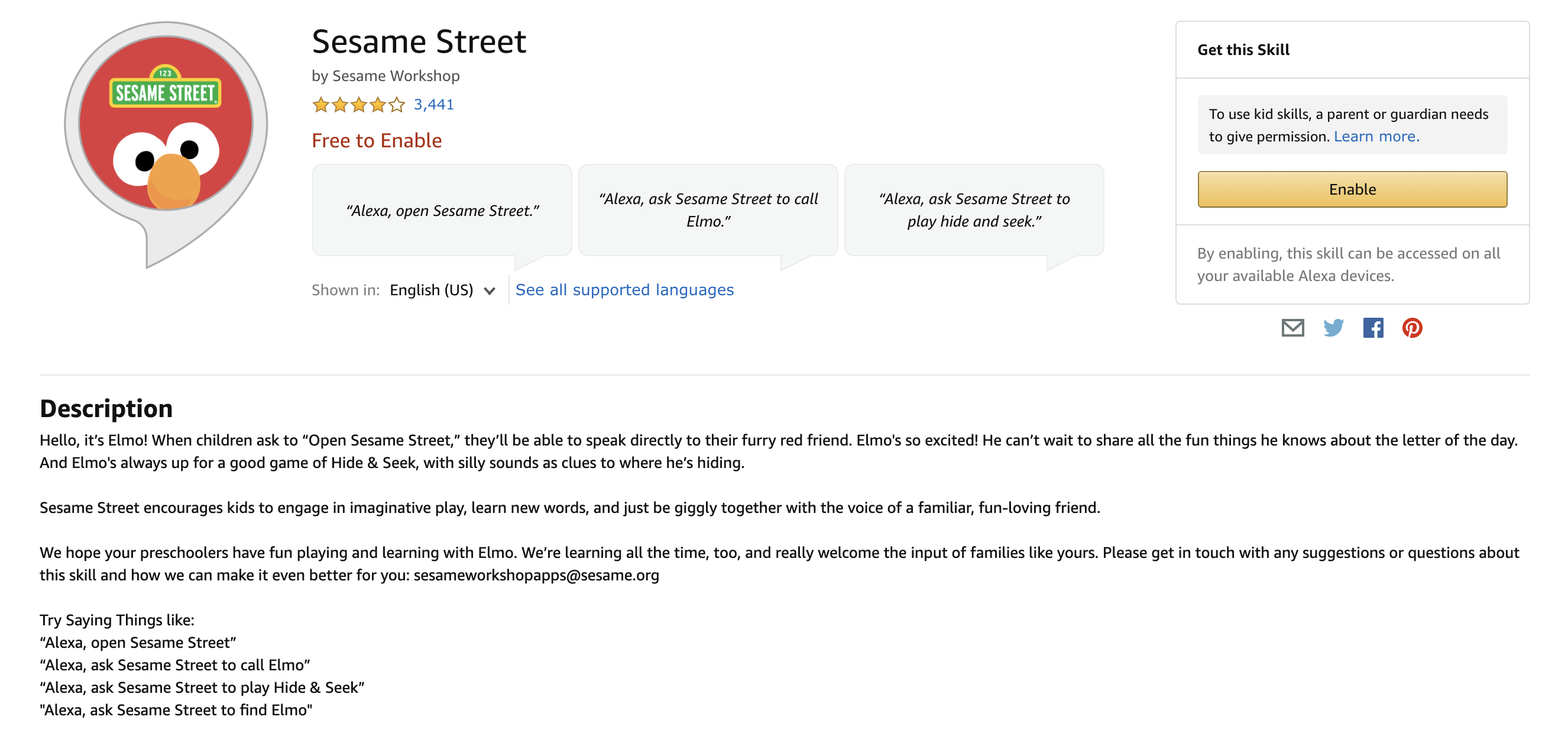Image resolution: width=1568 pixels, height=736 pixels.
Task: Click the Sesame Street Elmo skill logo
Action: point(166,144)
